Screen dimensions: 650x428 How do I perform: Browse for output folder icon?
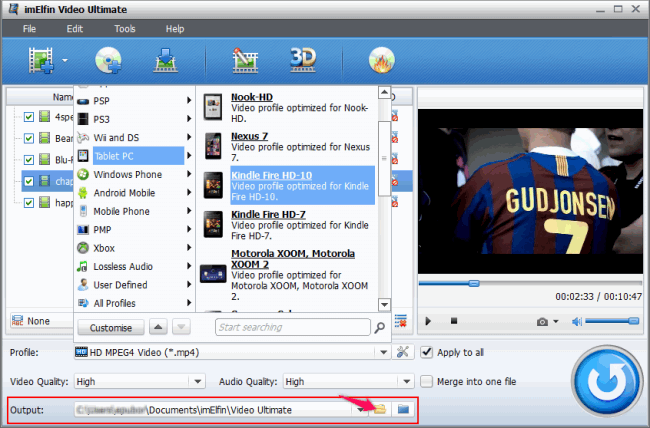pyautogui.click(x=380, y=409)
